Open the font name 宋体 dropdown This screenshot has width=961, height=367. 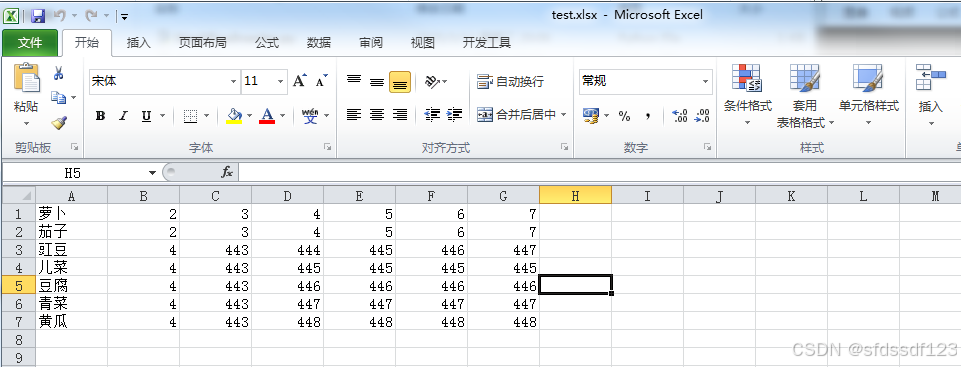tap(234, 81)
